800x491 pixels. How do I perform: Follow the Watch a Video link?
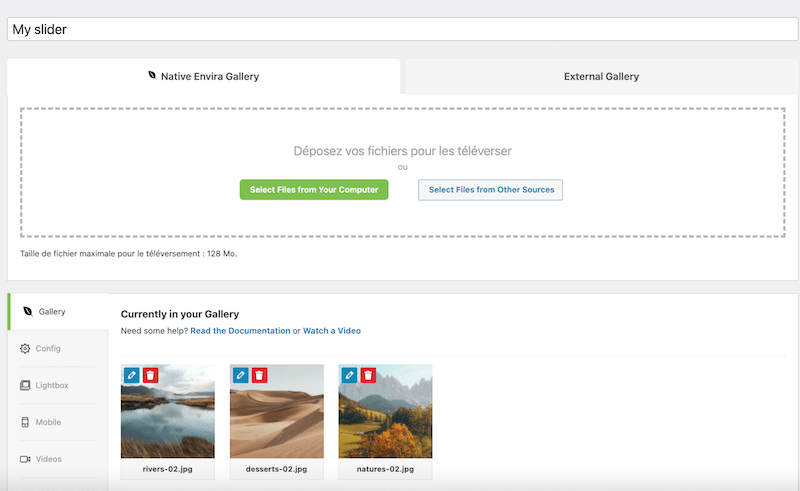[332, 331]
